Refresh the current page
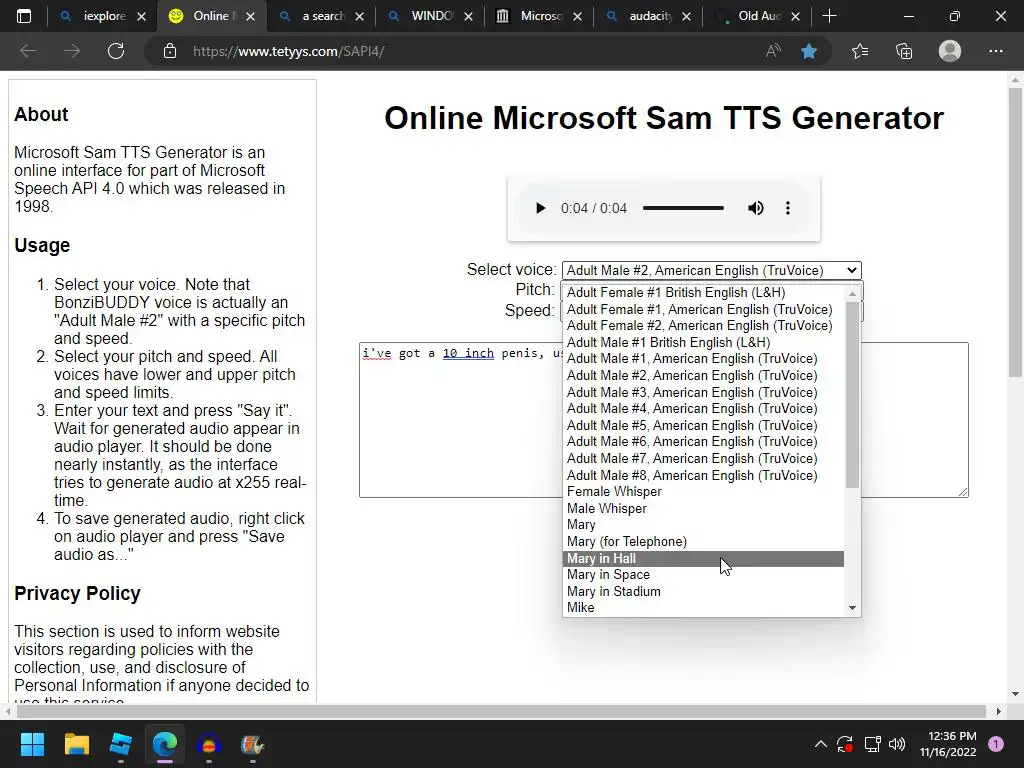Screen dimensions: 1024x768 pos(116,51)
